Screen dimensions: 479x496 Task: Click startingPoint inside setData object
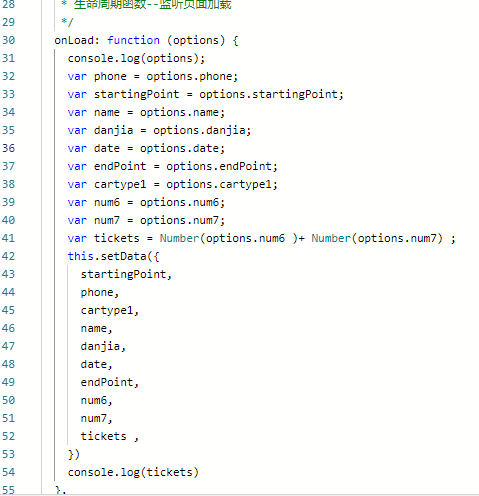click(123, 274)
